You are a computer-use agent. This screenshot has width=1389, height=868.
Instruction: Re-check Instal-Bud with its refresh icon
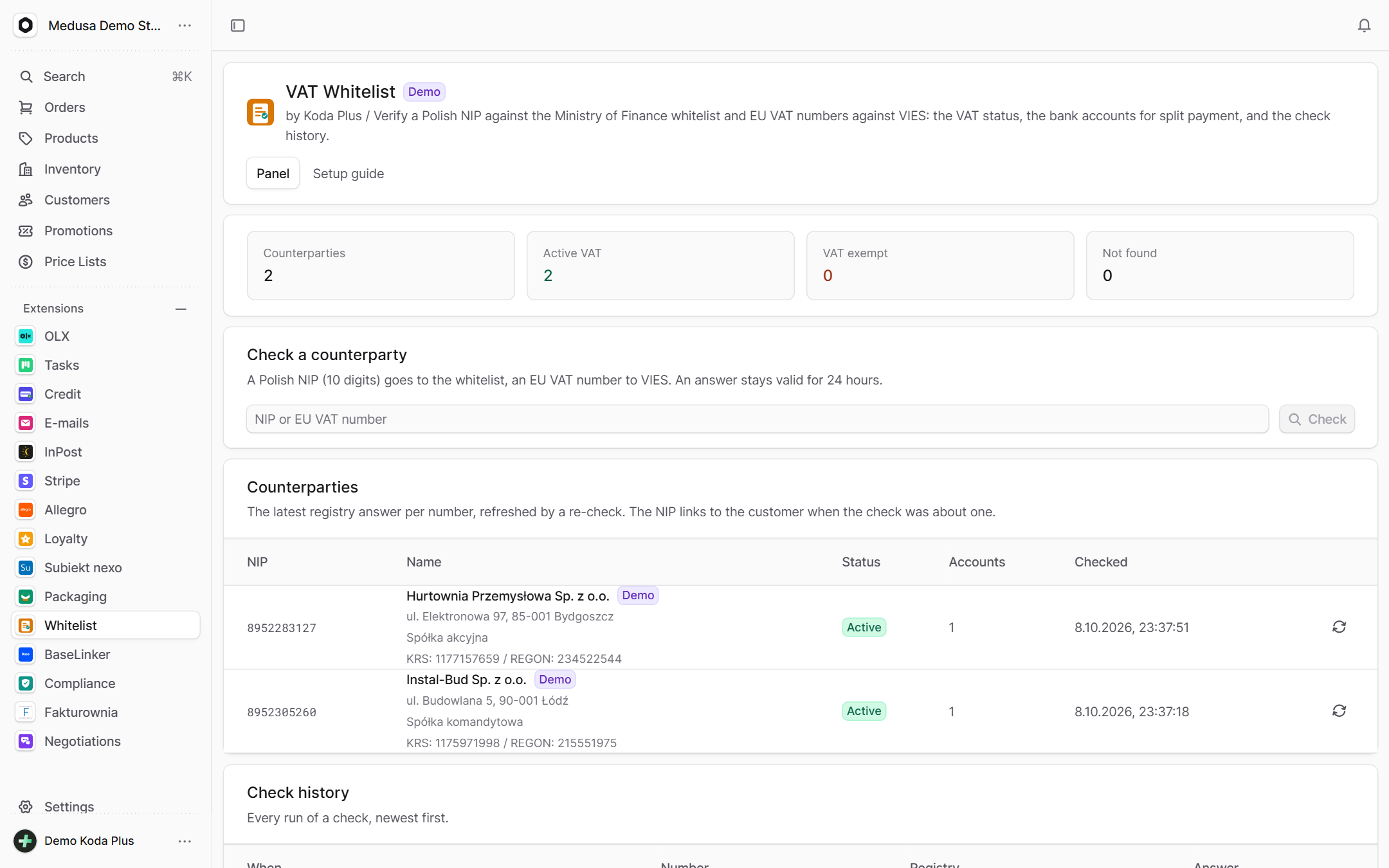click(1339, 710)
